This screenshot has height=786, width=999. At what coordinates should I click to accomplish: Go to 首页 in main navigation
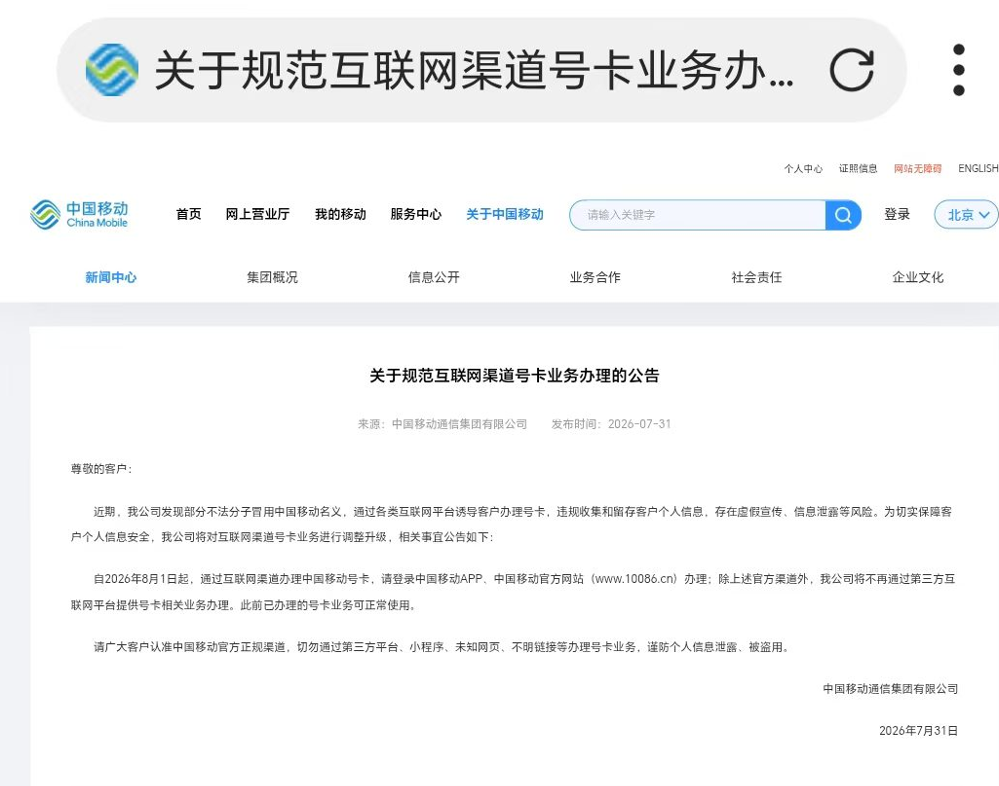[189, 214]
